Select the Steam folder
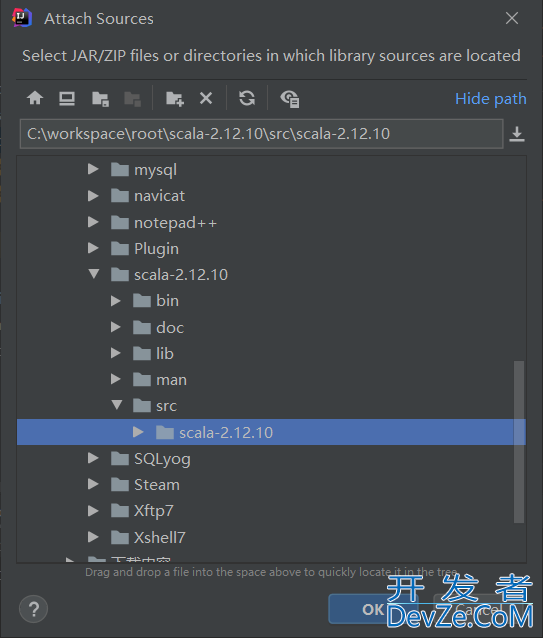 (157, 485)
